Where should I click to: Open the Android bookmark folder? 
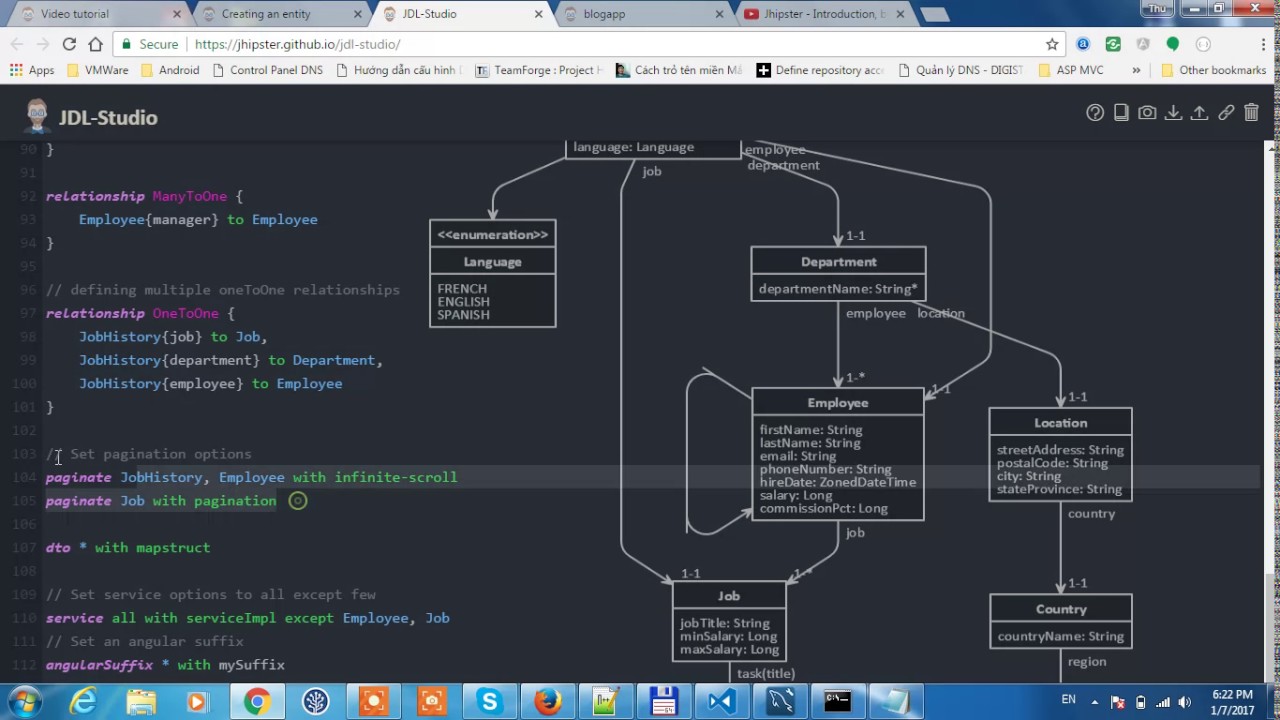[x=170, y=70]
